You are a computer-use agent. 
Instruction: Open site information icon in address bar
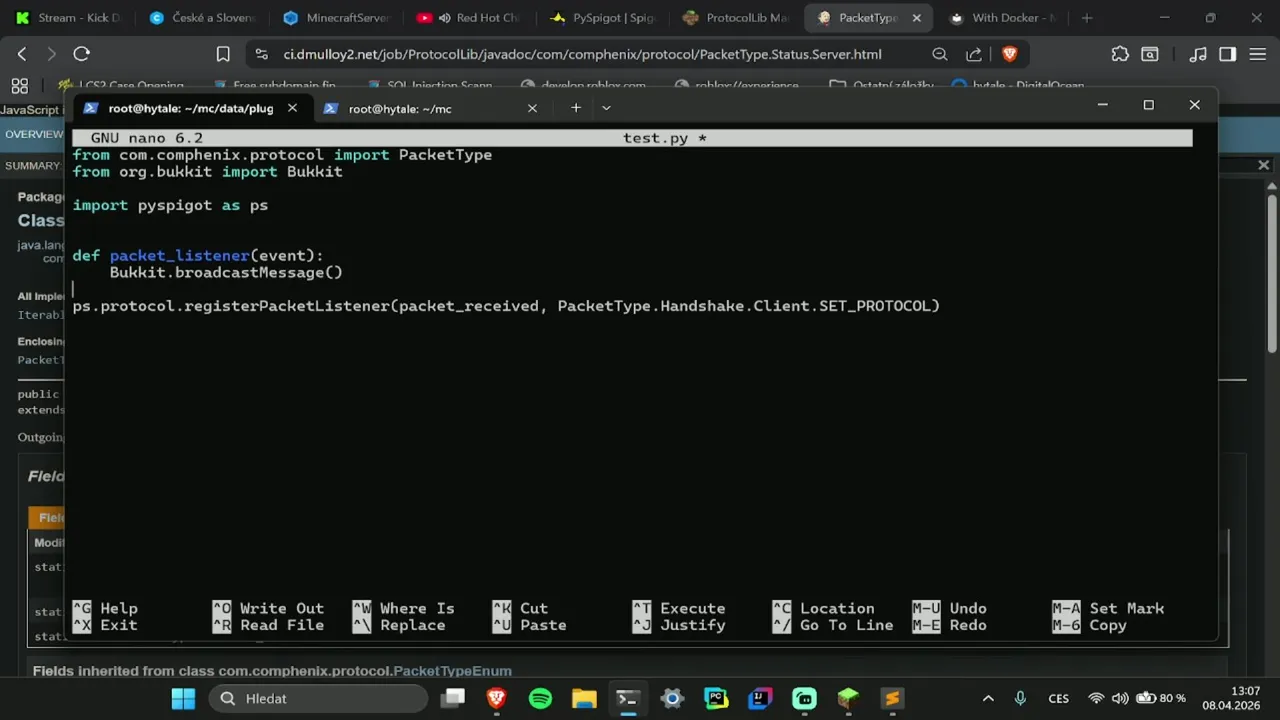point(261,54)
